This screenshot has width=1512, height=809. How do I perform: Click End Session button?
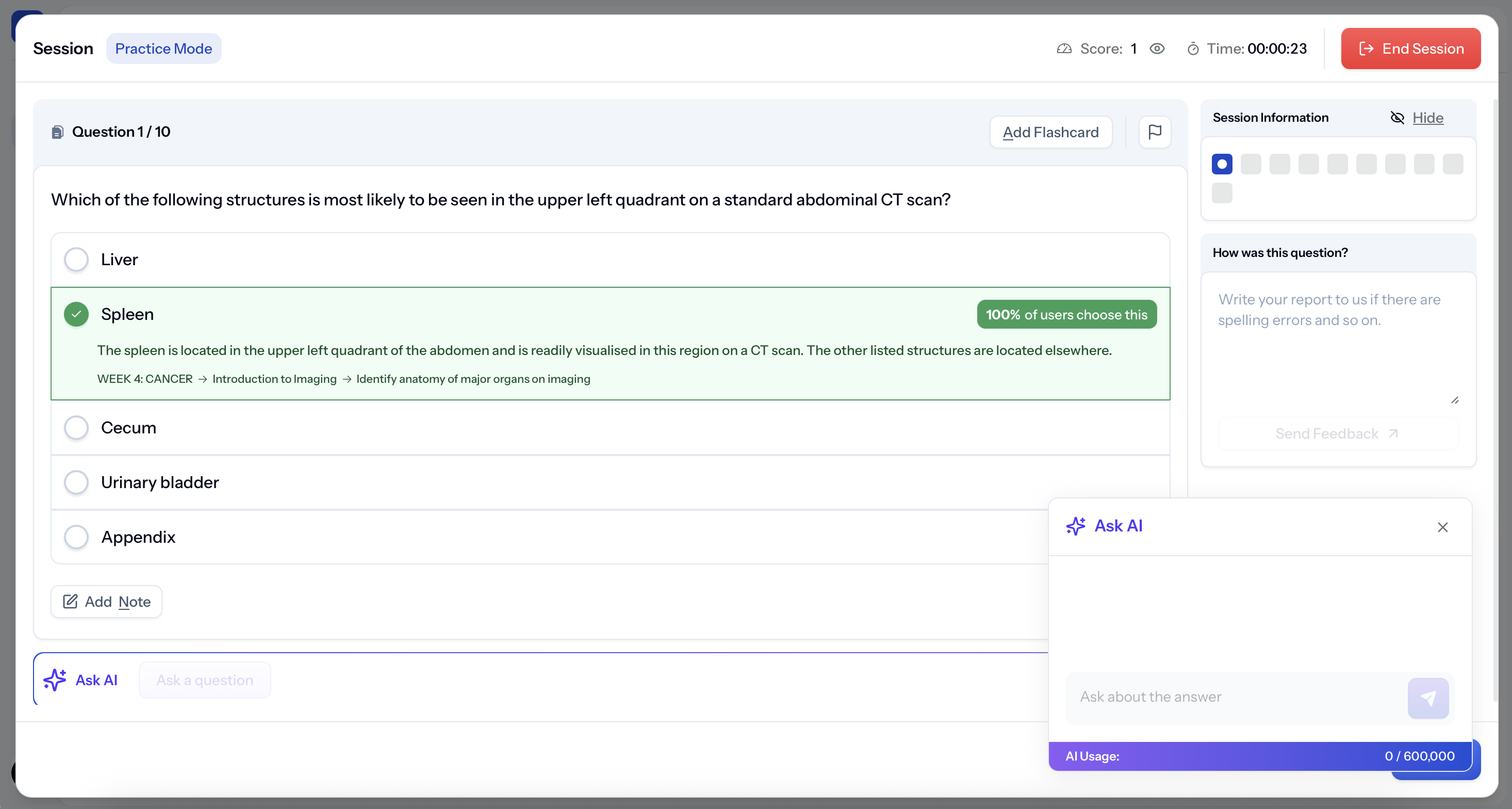(x=1410, y=48)
